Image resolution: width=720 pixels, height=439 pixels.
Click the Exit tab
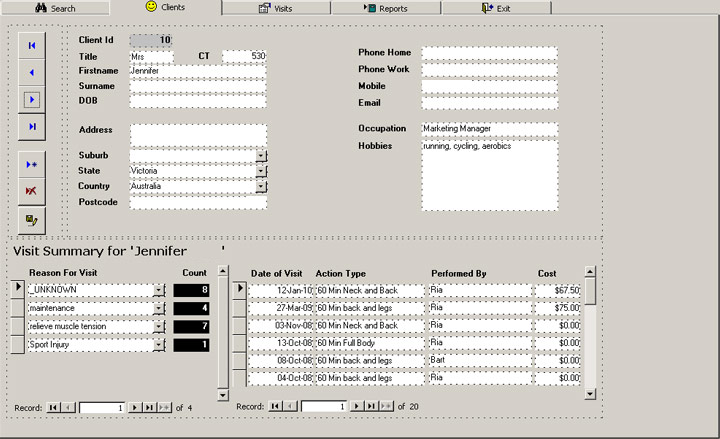click(x=497, y=8)
